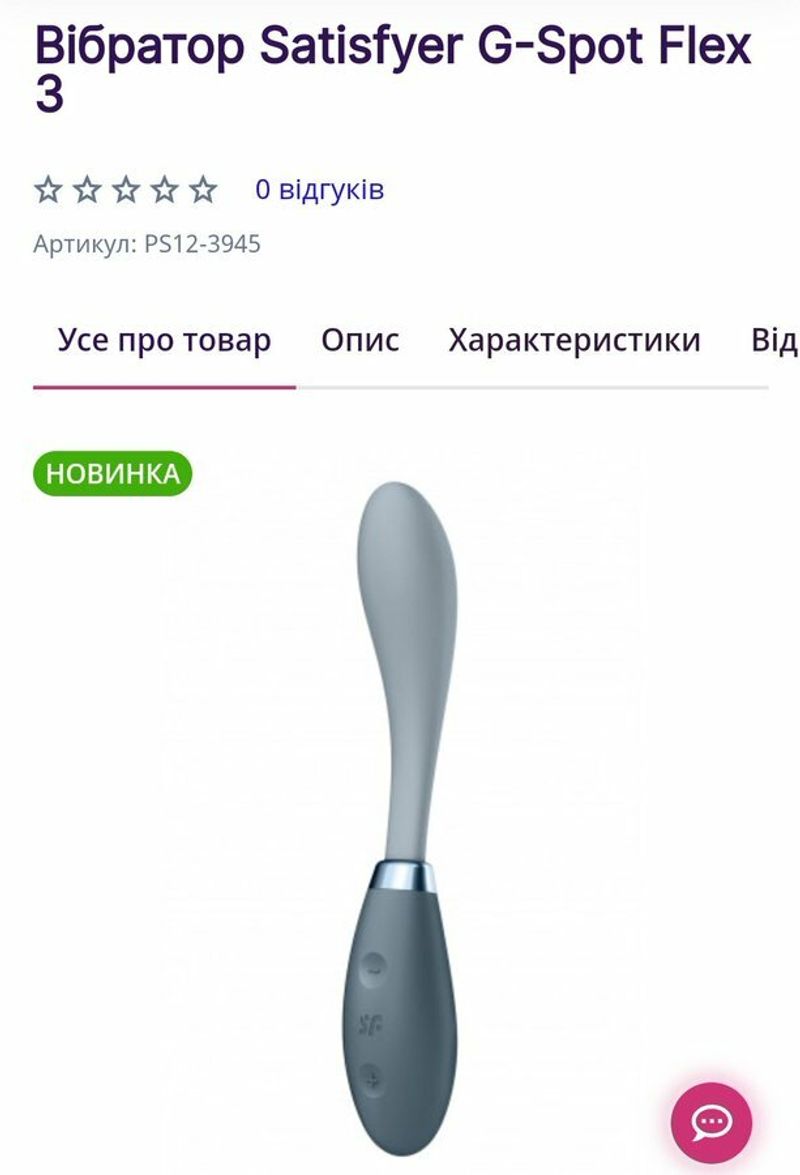Open the main product image

[401, 817]
